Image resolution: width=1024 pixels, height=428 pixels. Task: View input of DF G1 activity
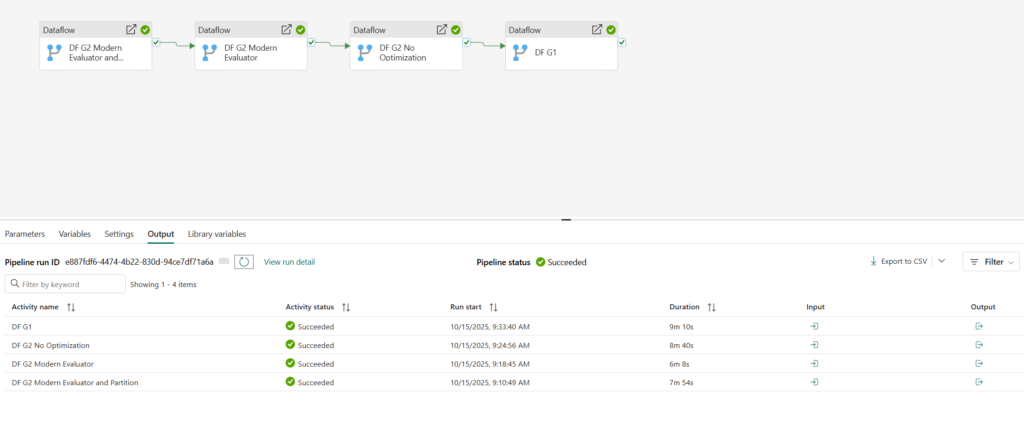[814, 326]
